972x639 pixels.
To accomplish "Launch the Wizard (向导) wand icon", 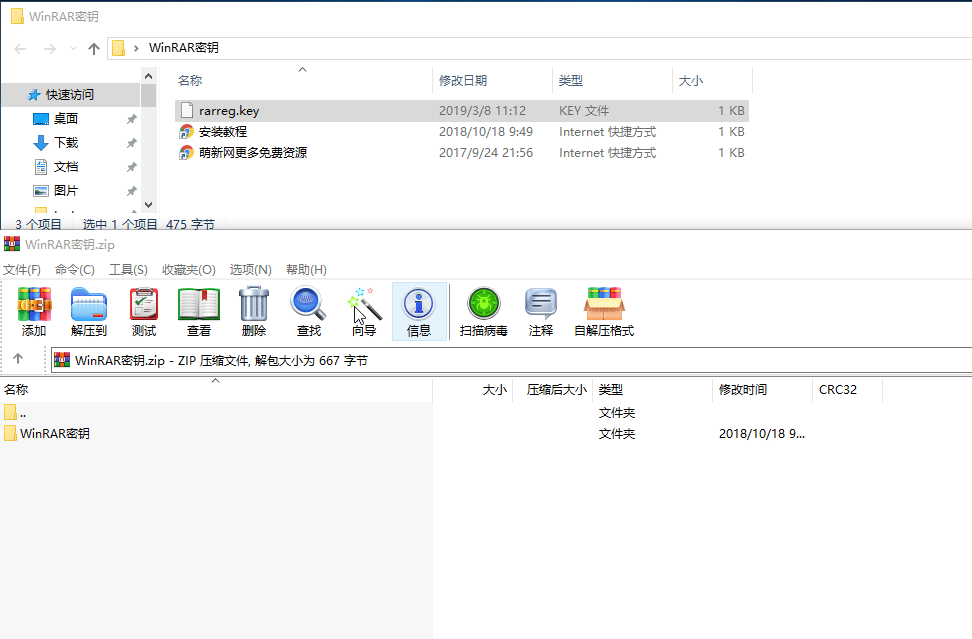I will pyautogui.click(x=364, y=312).
